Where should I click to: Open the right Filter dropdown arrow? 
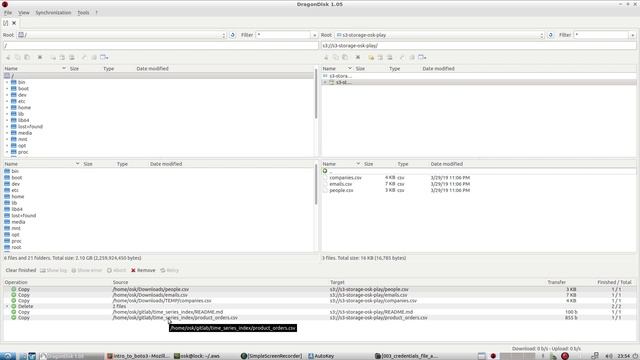tap(633, 36)
